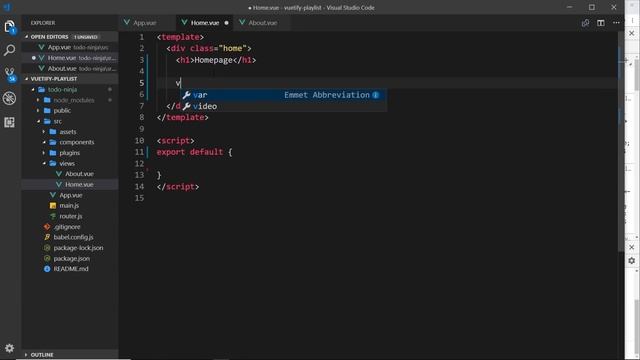Select About.vue in Open Editors list
The image size is (640, 360).
(x=70, y=69)
